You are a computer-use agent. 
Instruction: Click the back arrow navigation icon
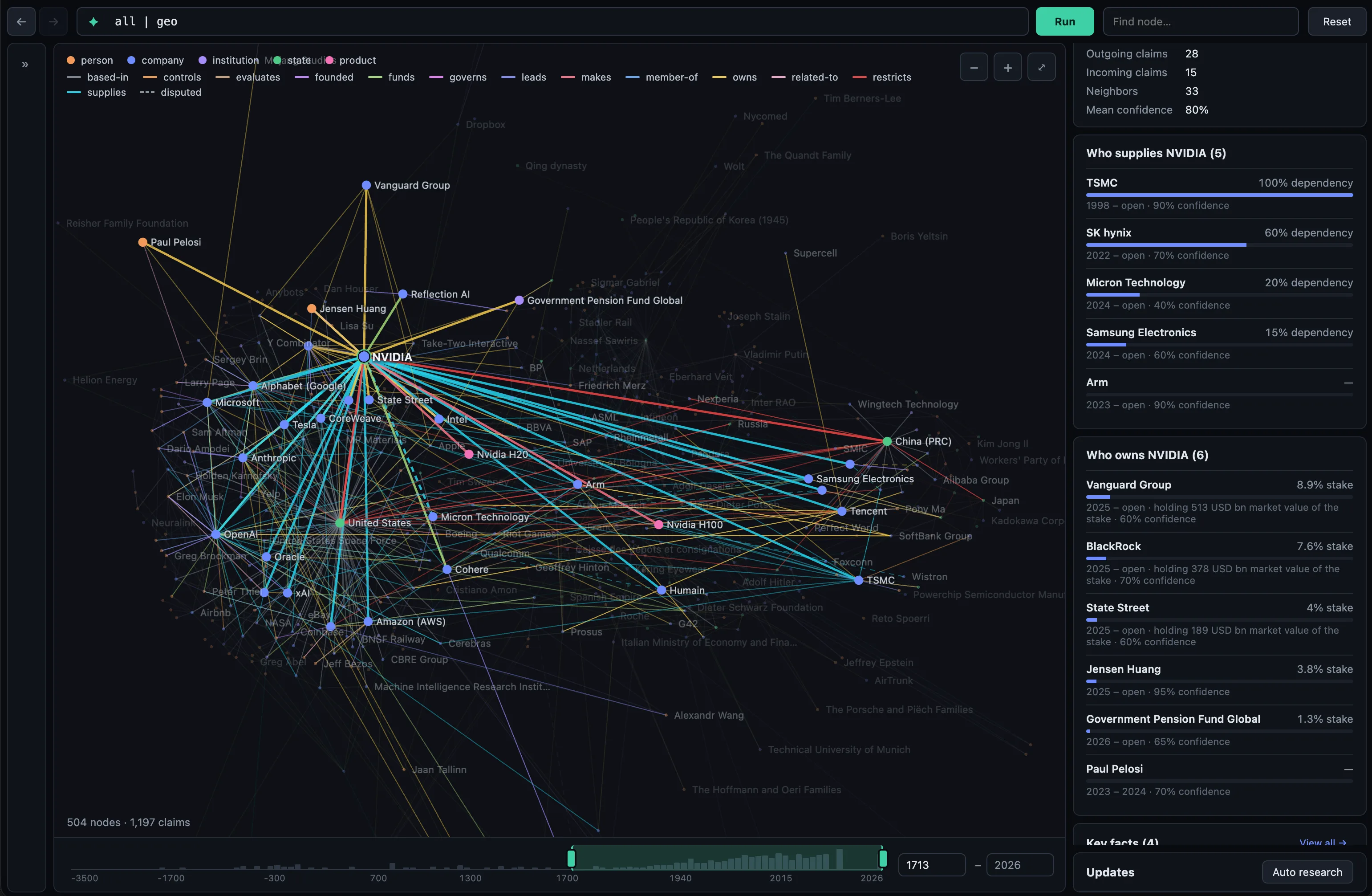21,21
